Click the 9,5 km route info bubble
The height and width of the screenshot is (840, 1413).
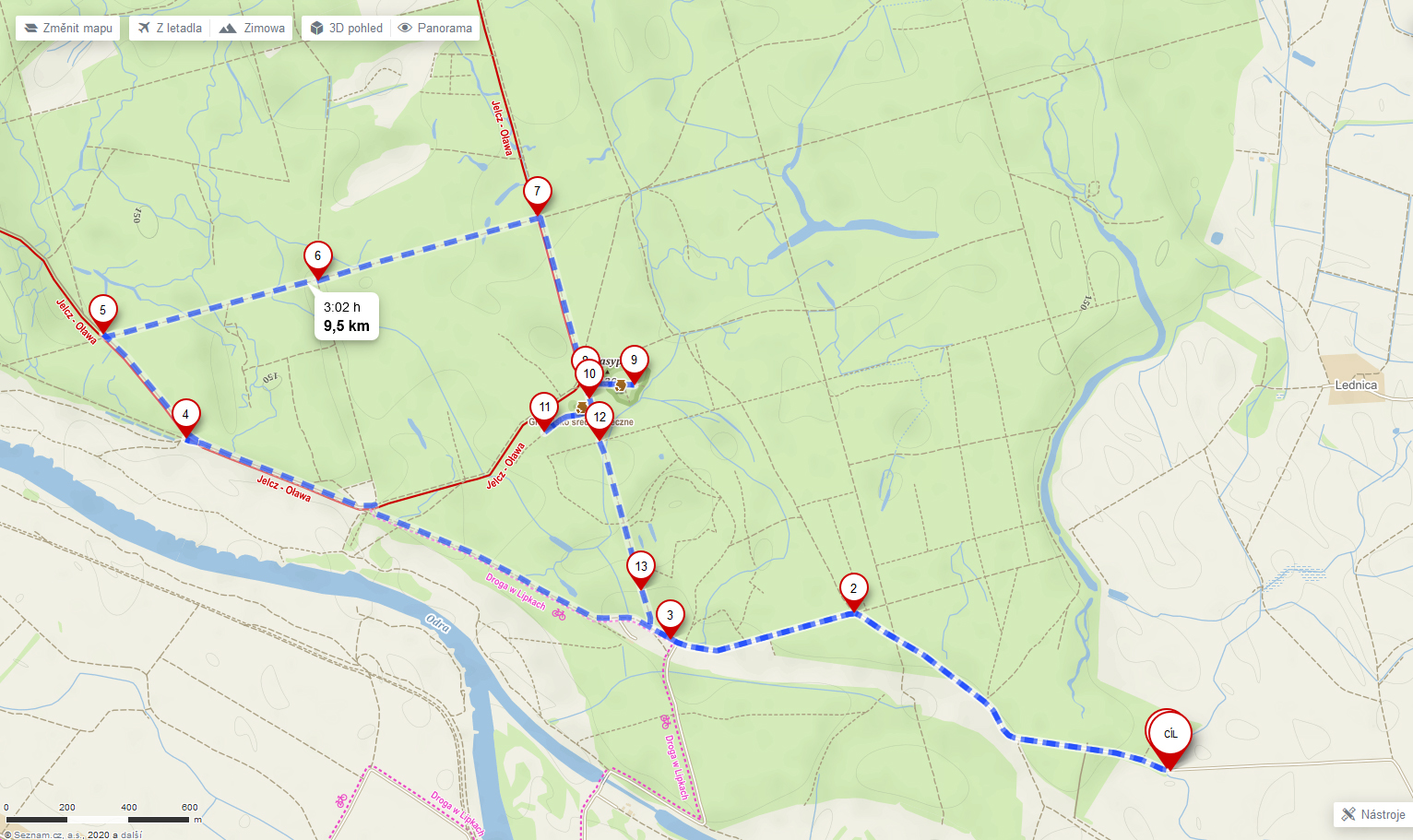click(347, 316)
